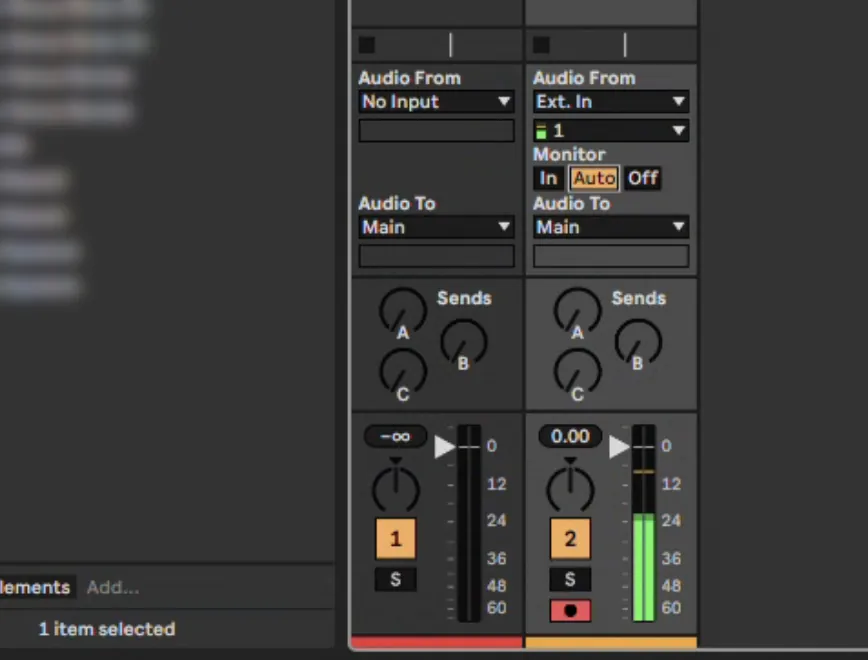Click track 2 volume field showing 0.00
Viewport: 868px width, 660px height.
(570, 436)
